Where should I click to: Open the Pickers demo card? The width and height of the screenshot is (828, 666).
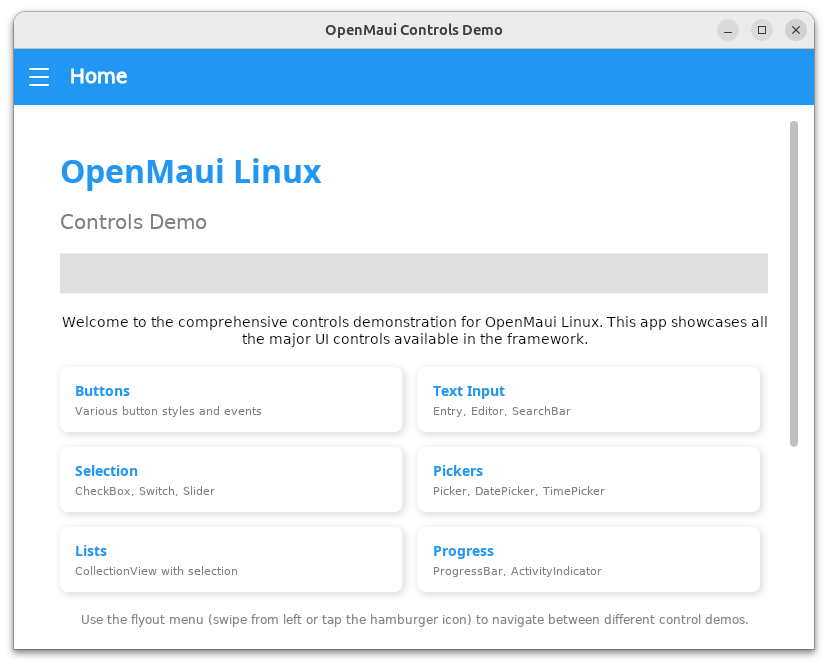[588, 479]
